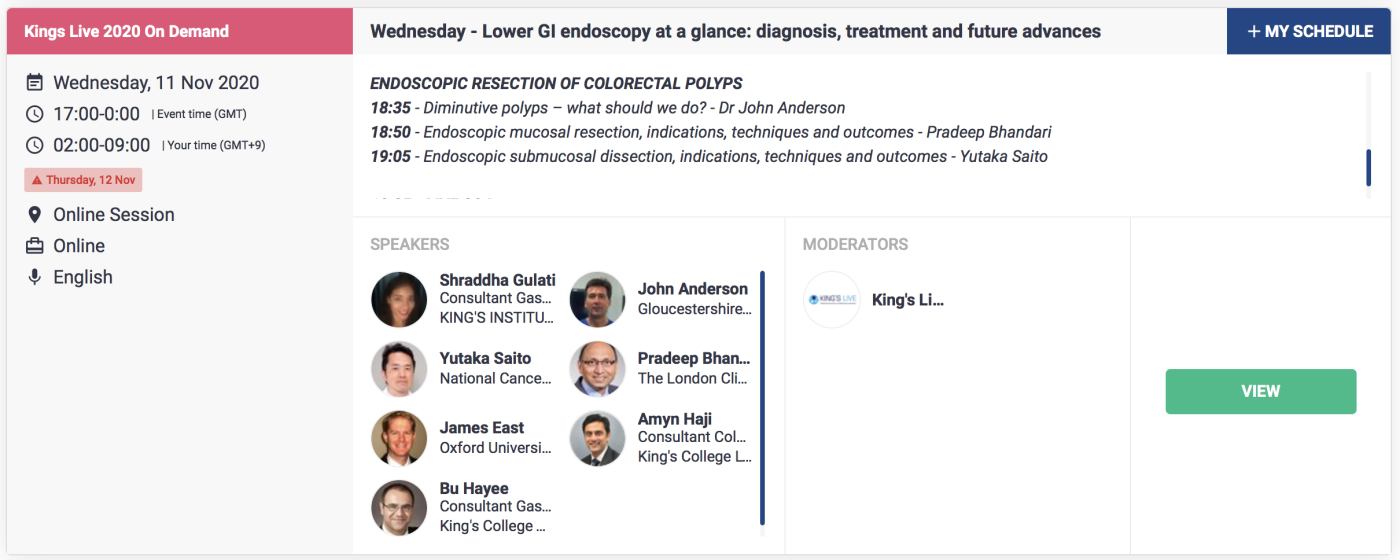
Task: Click the agenda description scrollbar thumb
Action: (x=1368, y=167)
